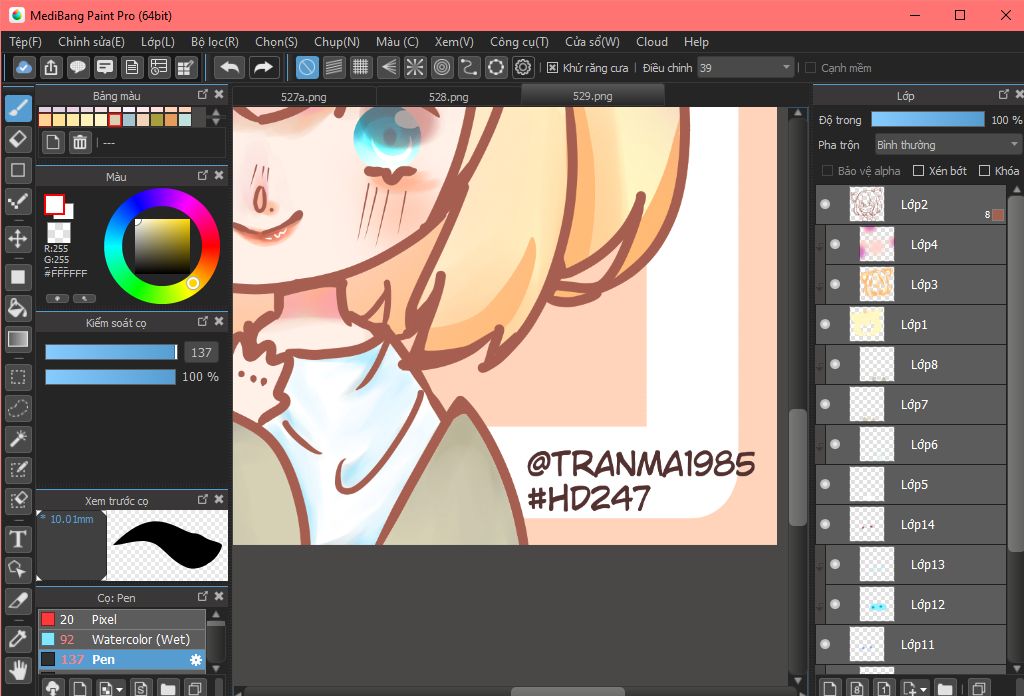Open Pen brush settings gear
Screen dimensions: 1024x696
(x=195, y=659)
